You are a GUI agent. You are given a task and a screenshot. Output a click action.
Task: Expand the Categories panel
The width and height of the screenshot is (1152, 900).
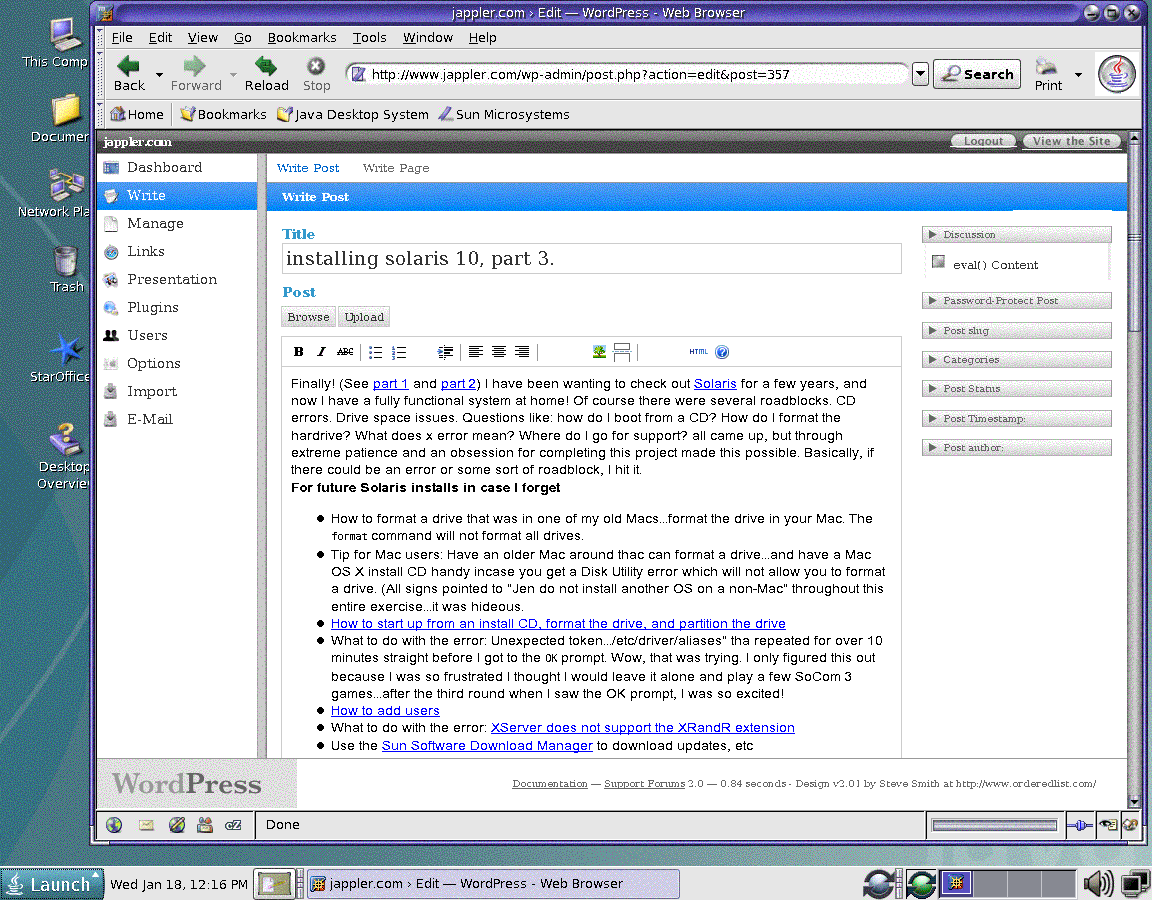pyautogui.click(x=1016, y=359)
